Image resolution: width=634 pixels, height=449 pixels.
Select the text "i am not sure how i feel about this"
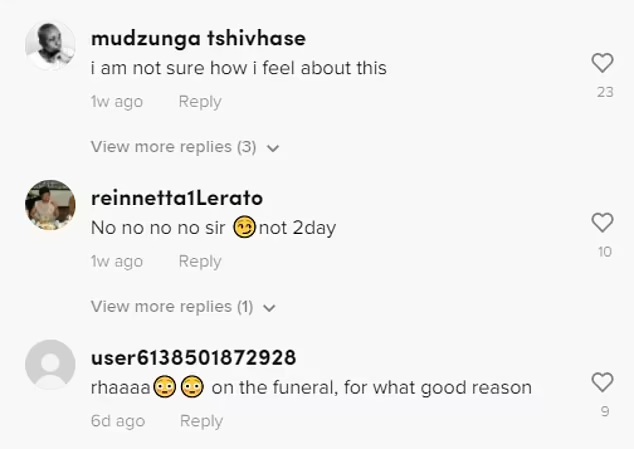click(238, 68)
